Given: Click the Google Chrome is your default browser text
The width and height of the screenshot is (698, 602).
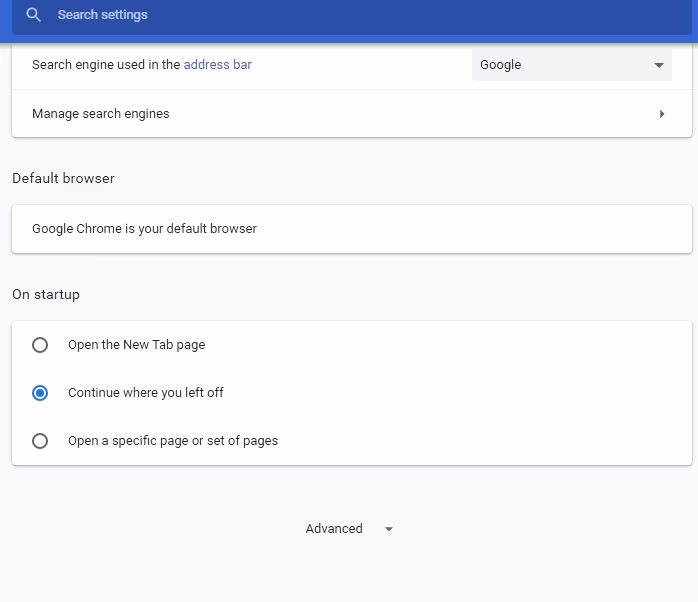Looking at the screenshot, I should click(144, 229).
